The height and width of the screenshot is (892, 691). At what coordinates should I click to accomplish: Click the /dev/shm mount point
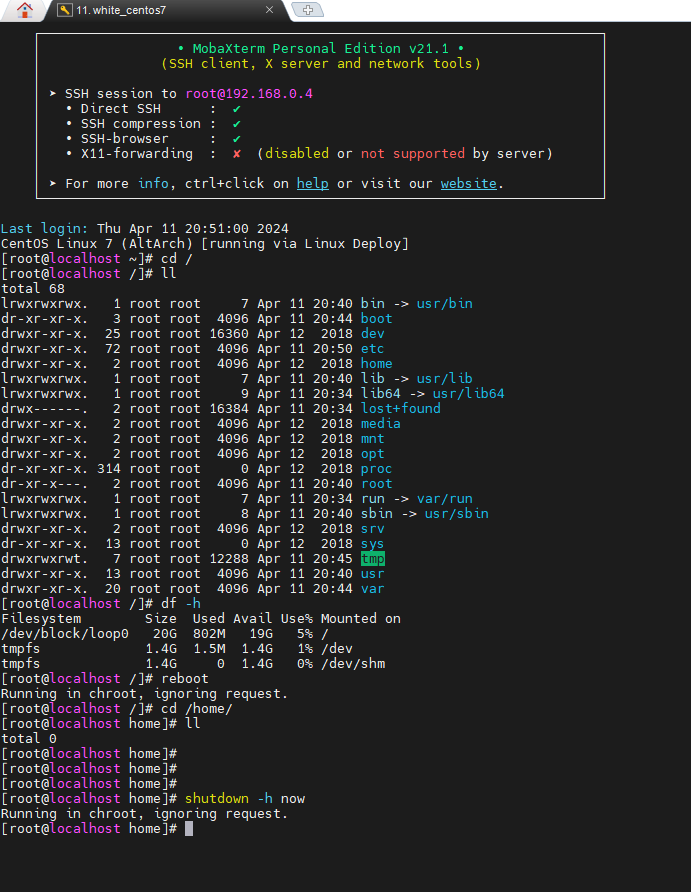pyautogui.click(x=353, y=664)
